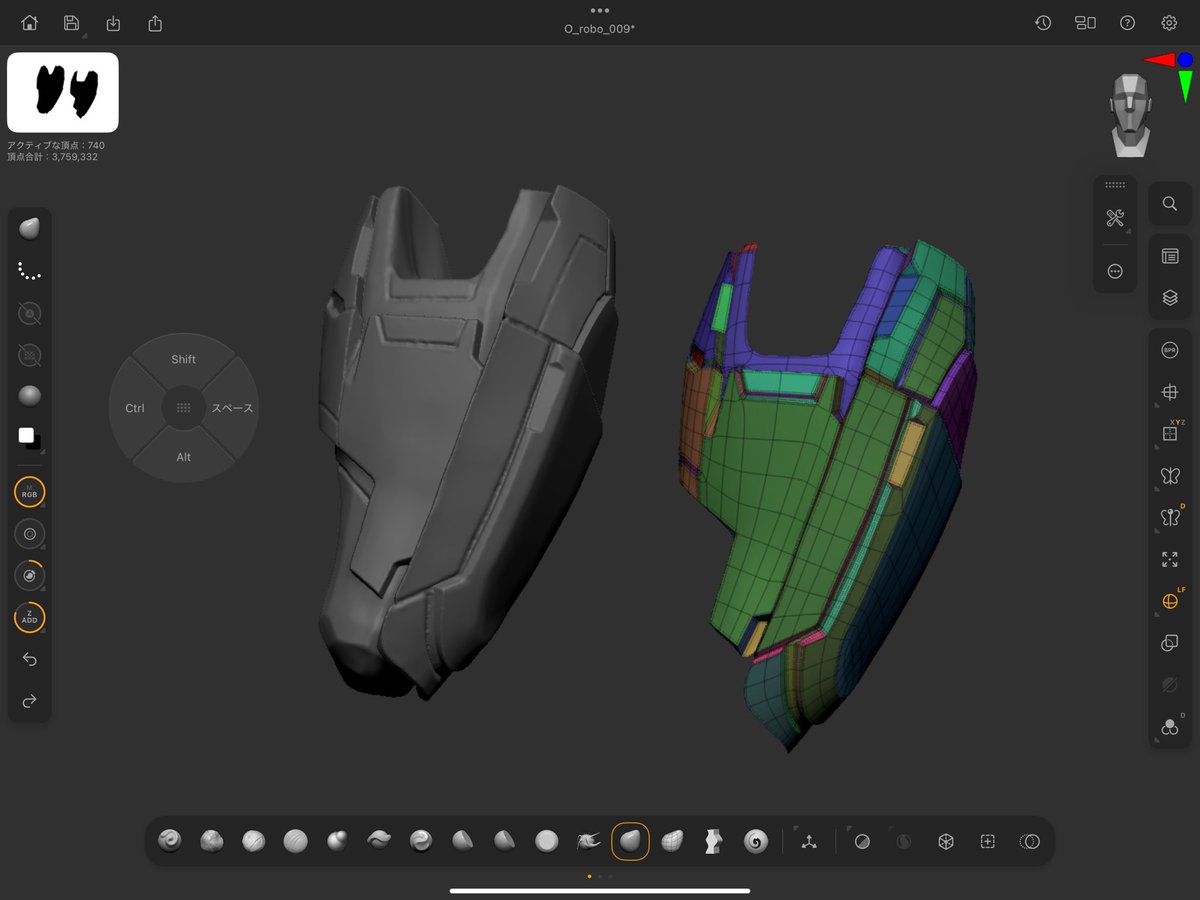Open the more options circle-dots button
Image resolution: width=1200 pixels, height=900 pixels.
1115,271
